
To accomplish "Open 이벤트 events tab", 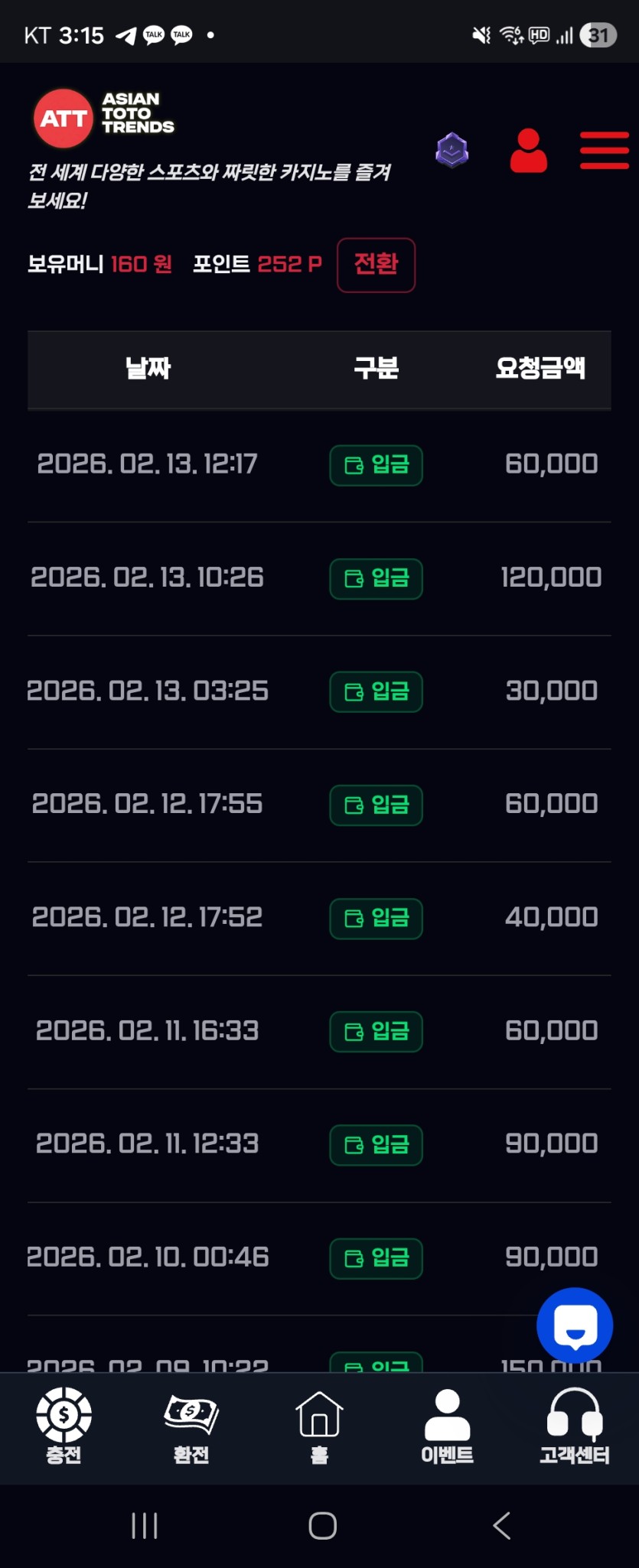I will 447,1426.
